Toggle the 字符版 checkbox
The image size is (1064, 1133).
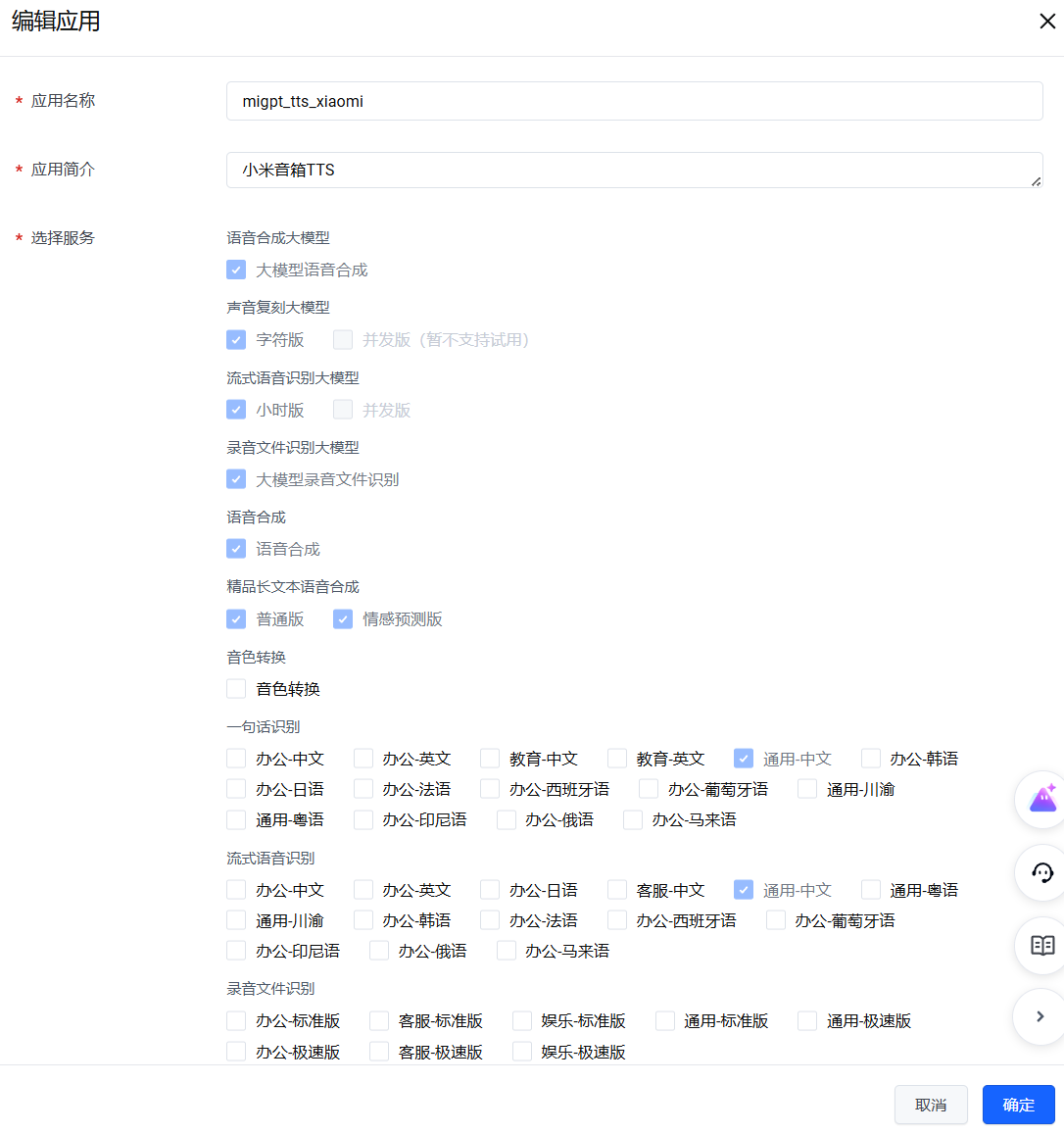pyautogui.click(x=236, y=340)
